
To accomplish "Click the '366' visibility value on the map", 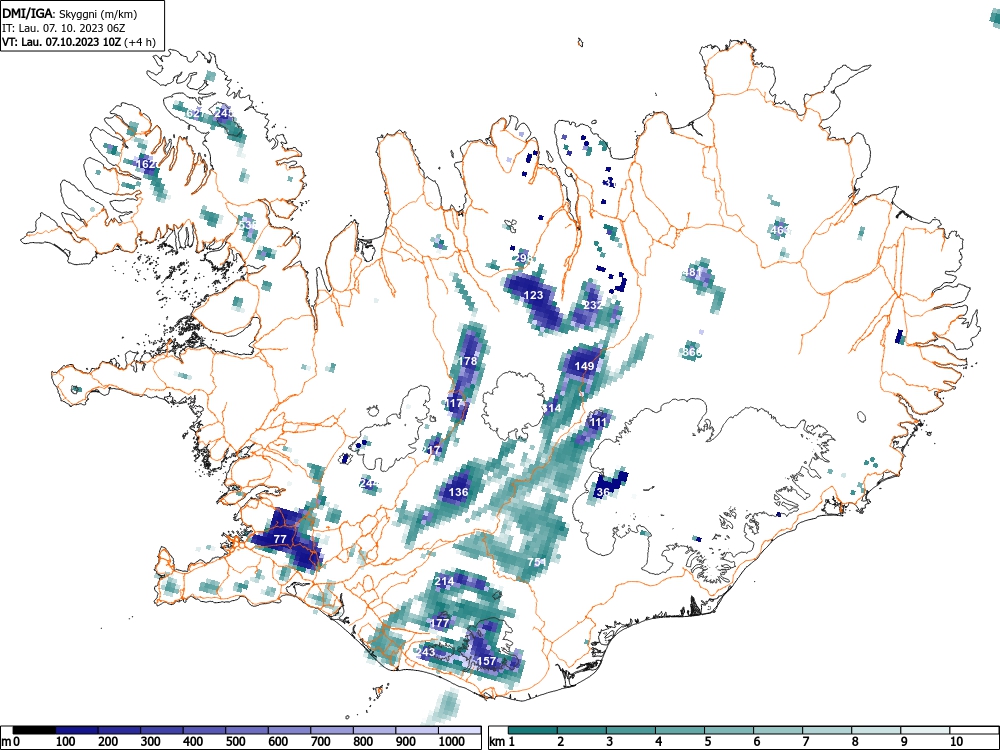I will (691, 352).
